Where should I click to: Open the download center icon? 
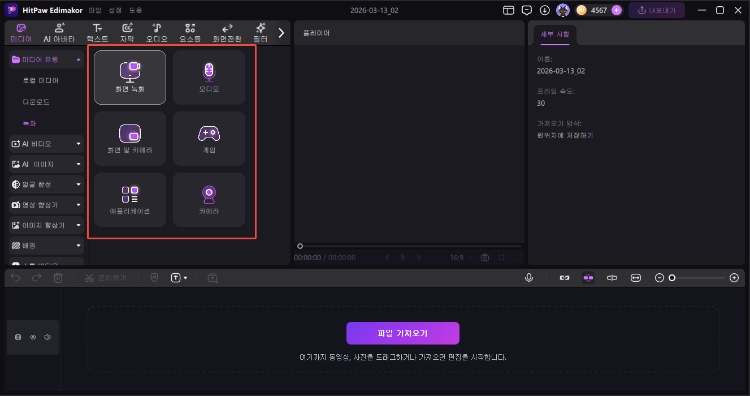tap(545, 10)
